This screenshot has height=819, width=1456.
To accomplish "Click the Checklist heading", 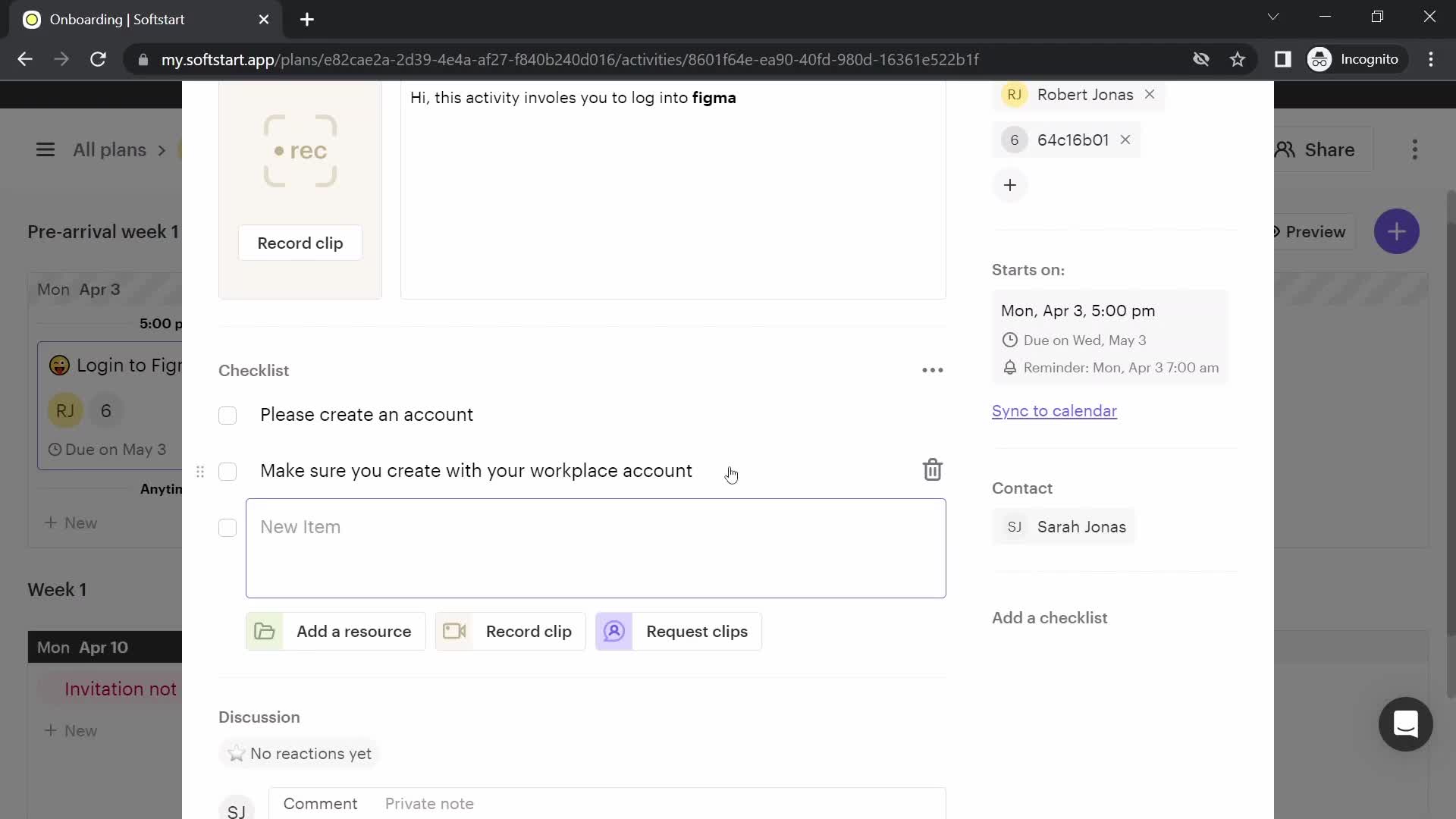I will 253,371.
